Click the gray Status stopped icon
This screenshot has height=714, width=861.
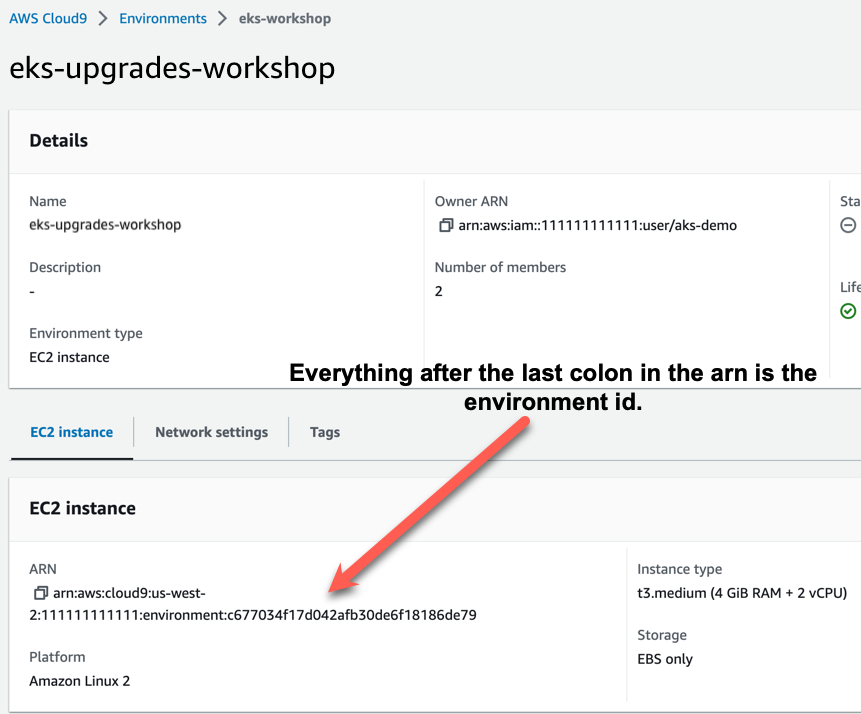click(x=848, y=225)
